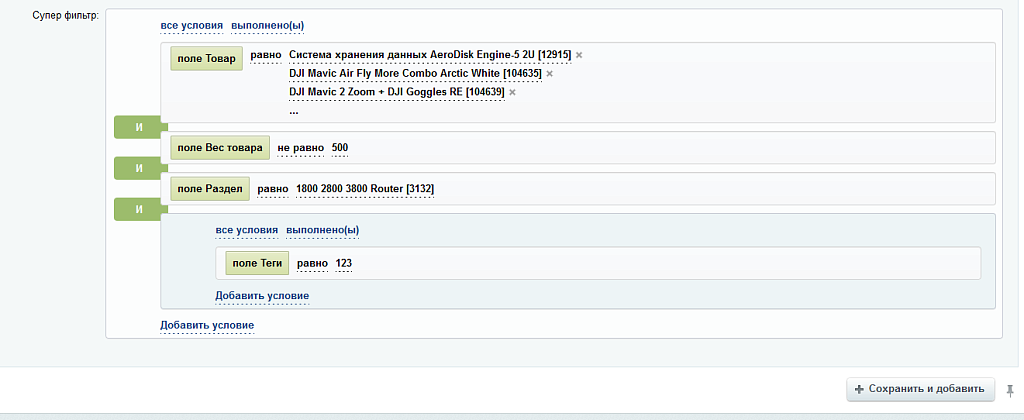
Task: Open the 'не равно' operator for Вес товара
Action: 300,148
